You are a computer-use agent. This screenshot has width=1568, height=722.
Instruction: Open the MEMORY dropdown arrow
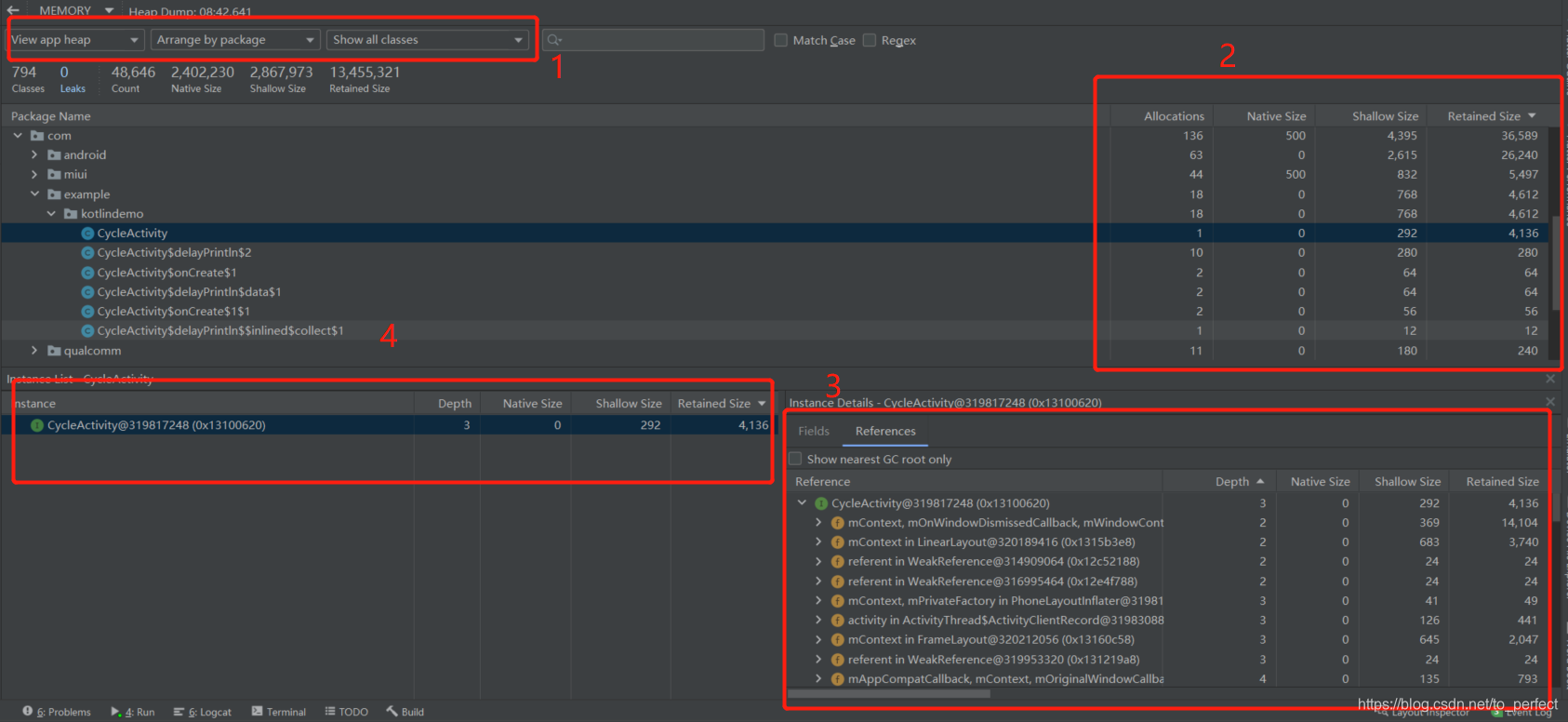[109, 10]
